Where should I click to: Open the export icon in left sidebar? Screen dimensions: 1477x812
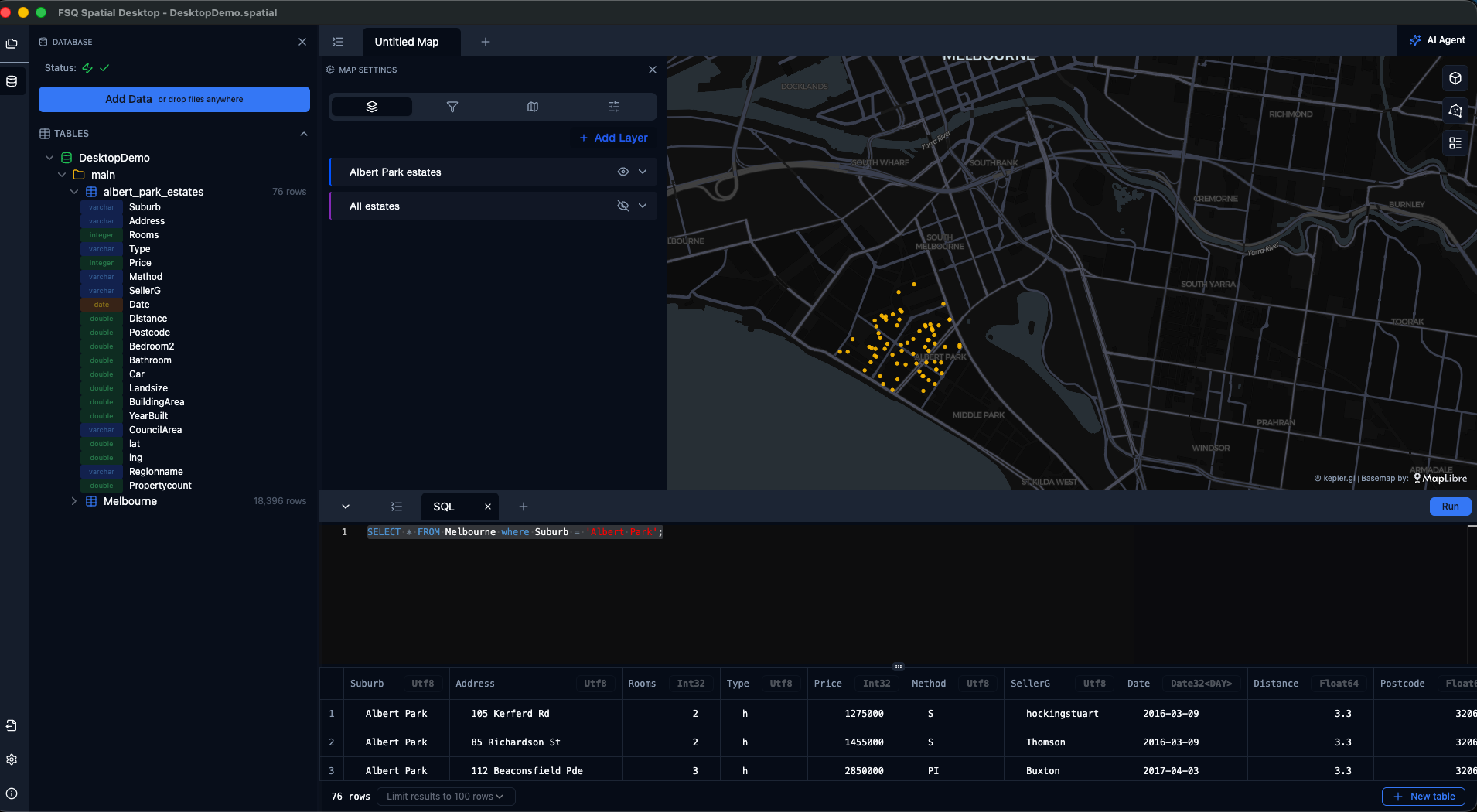(x=12, y=725)
